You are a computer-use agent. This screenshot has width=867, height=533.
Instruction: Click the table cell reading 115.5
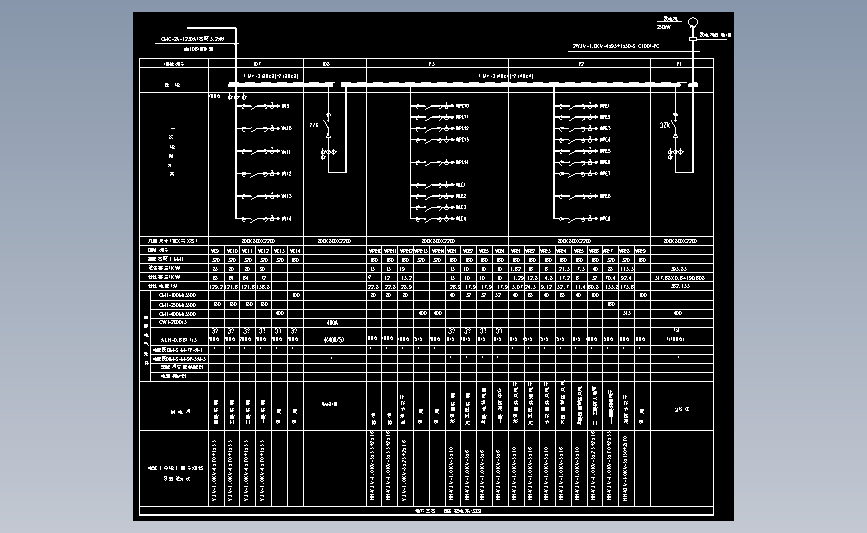627,268
